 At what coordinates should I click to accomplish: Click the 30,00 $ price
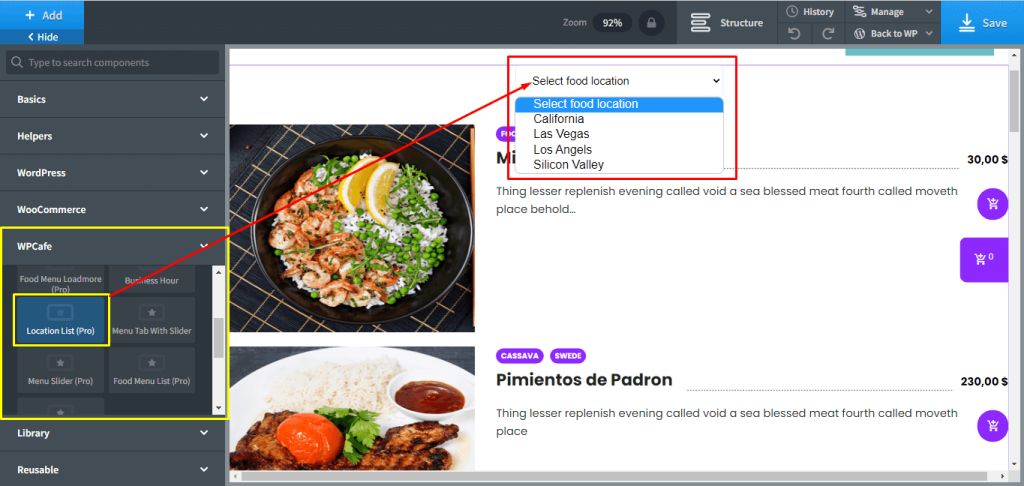point(987,159)
